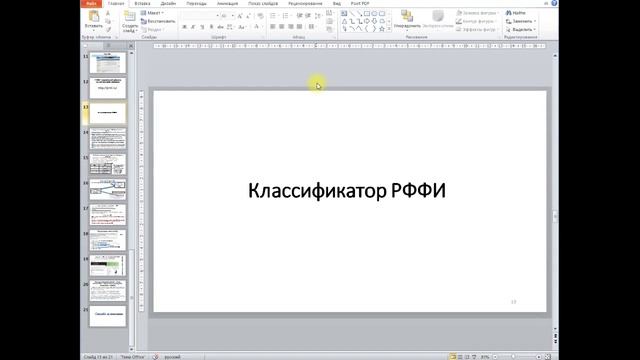The height and width of the screenshot is (360, 640).
Task: Click the Arrange (Упорядочить) icon
Action: point(407,16)
